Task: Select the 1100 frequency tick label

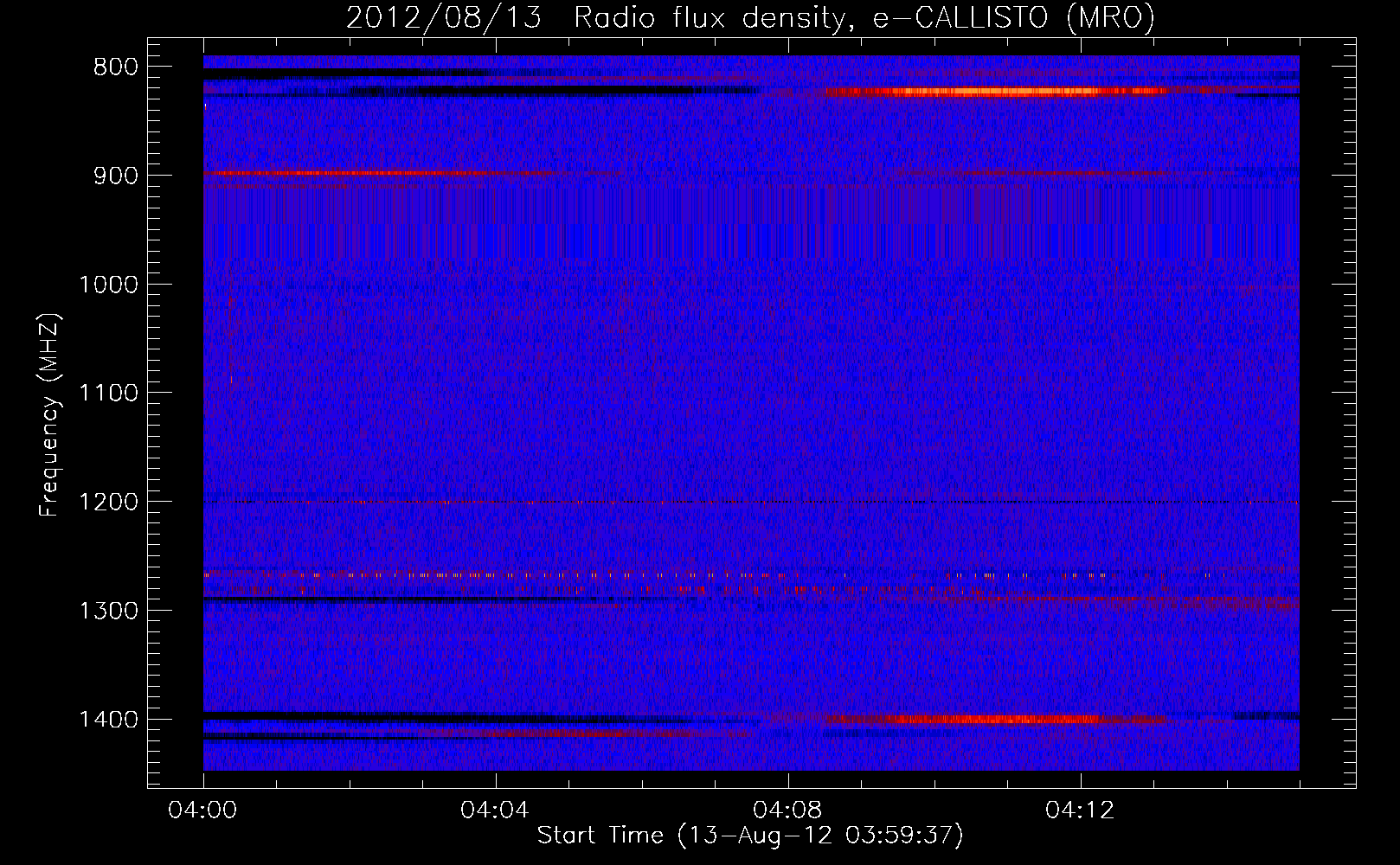Action: click(x=108, y=394)
